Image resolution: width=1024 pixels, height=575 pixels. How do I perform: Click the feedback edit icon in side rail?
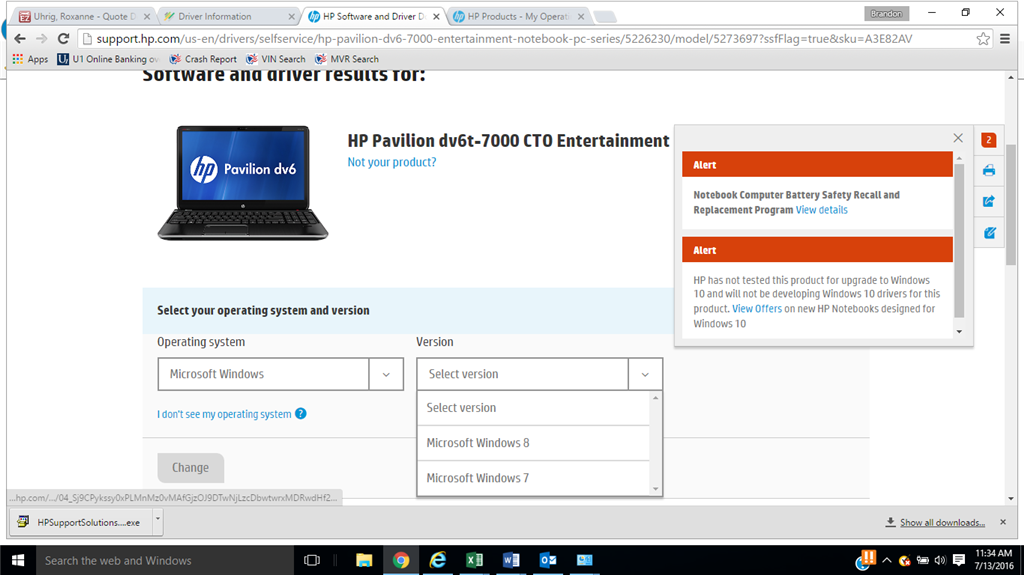pos(989,233)
